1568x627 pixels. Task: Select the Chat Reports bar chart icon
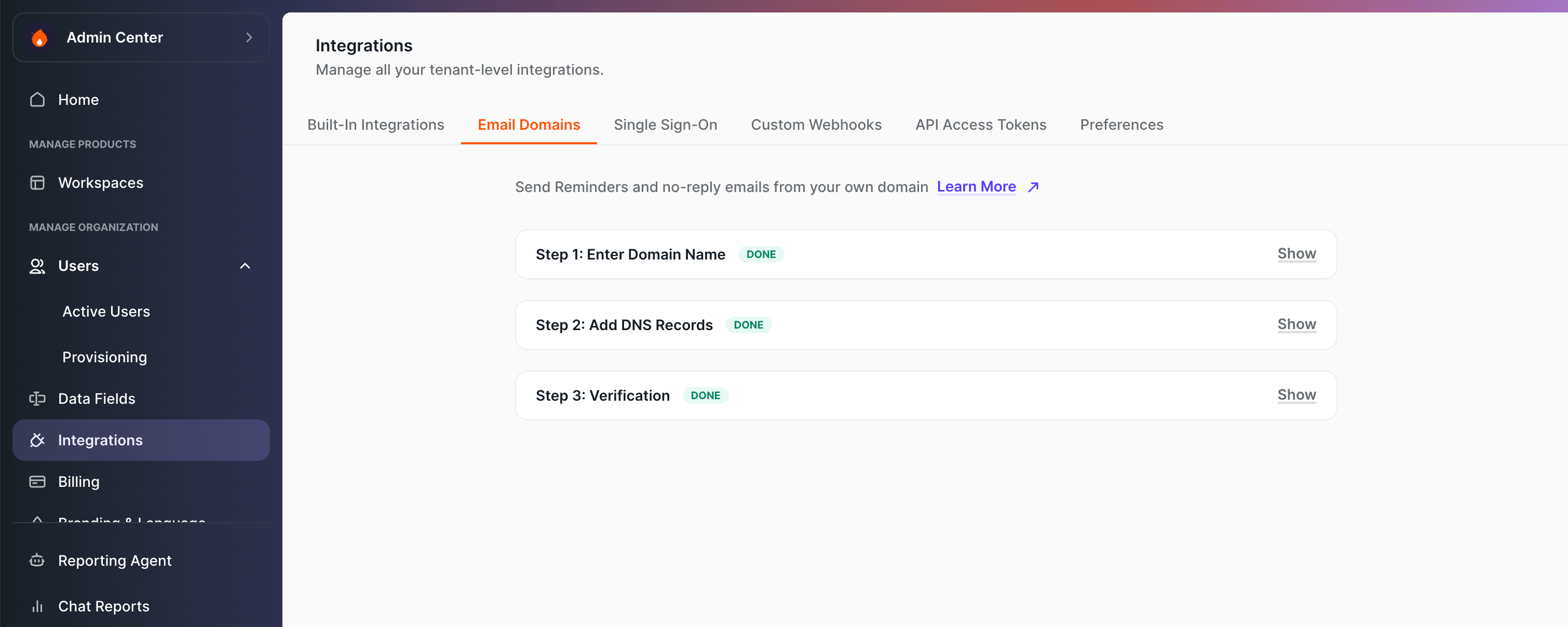tap(37, 606)
